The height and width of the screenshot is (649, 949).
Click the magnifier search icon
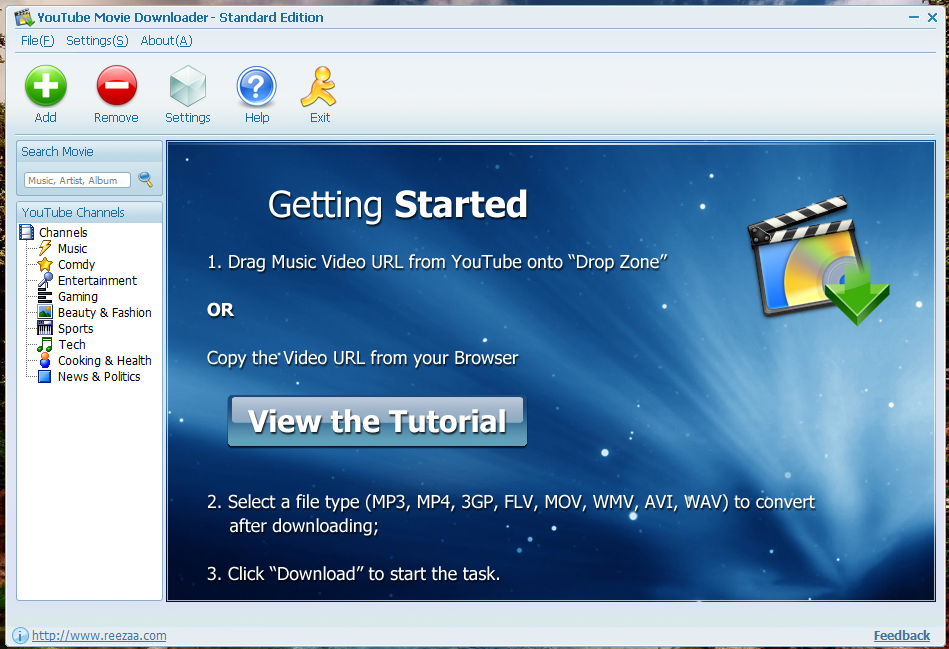[x=145, y=179]
